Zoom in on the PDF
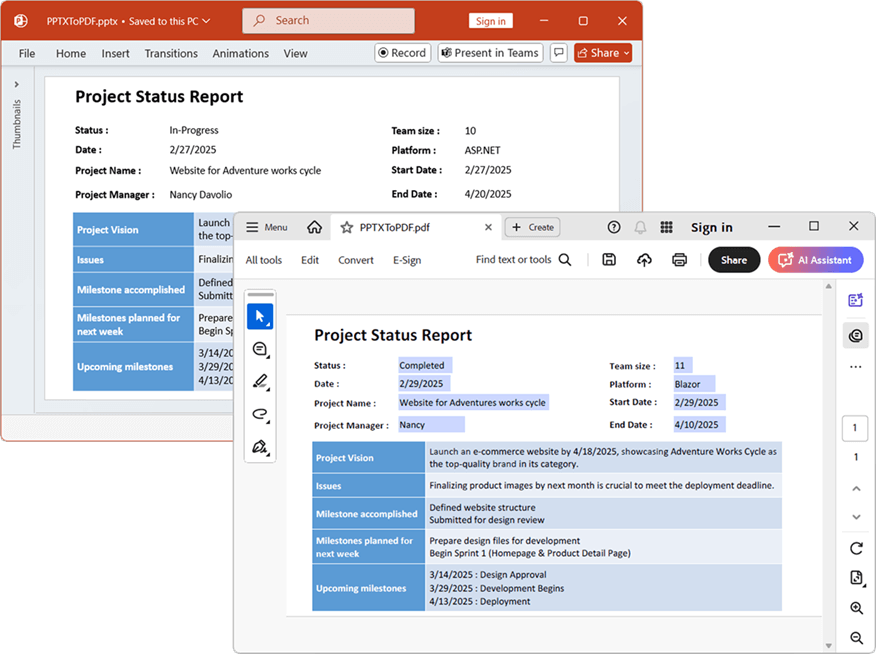The height and width of the screenshot is (654, 876). [856, 608]
